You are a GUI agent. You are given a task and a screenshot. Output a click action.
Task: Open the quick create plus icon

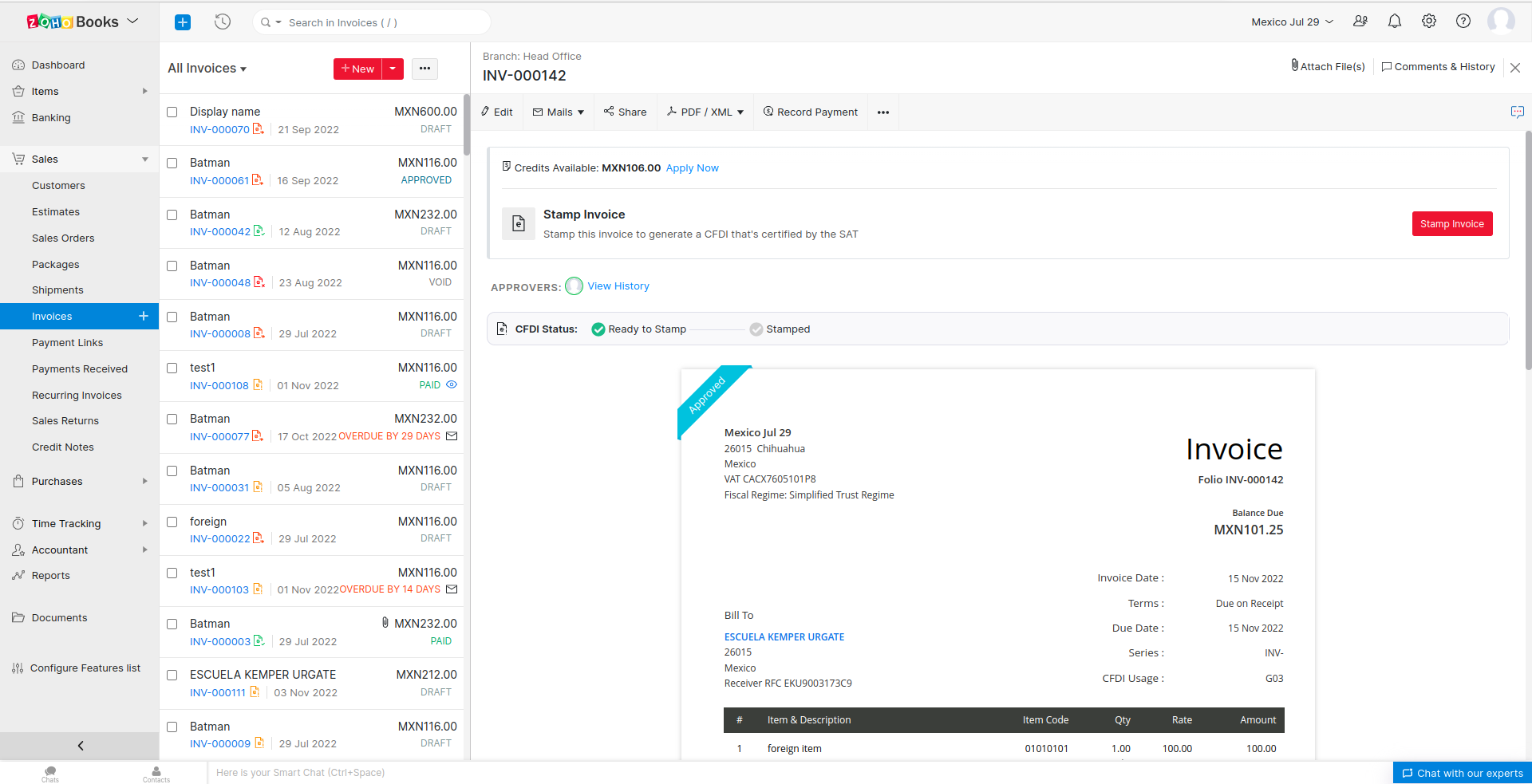click(183, 22)
